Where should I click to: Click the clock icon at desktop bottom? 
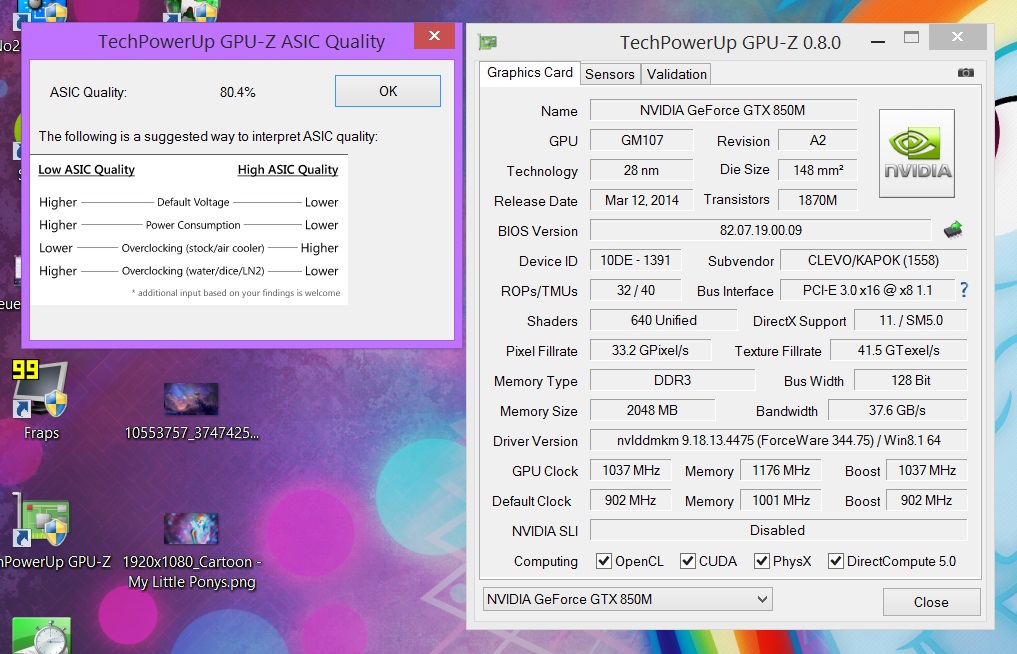[42, 636]
